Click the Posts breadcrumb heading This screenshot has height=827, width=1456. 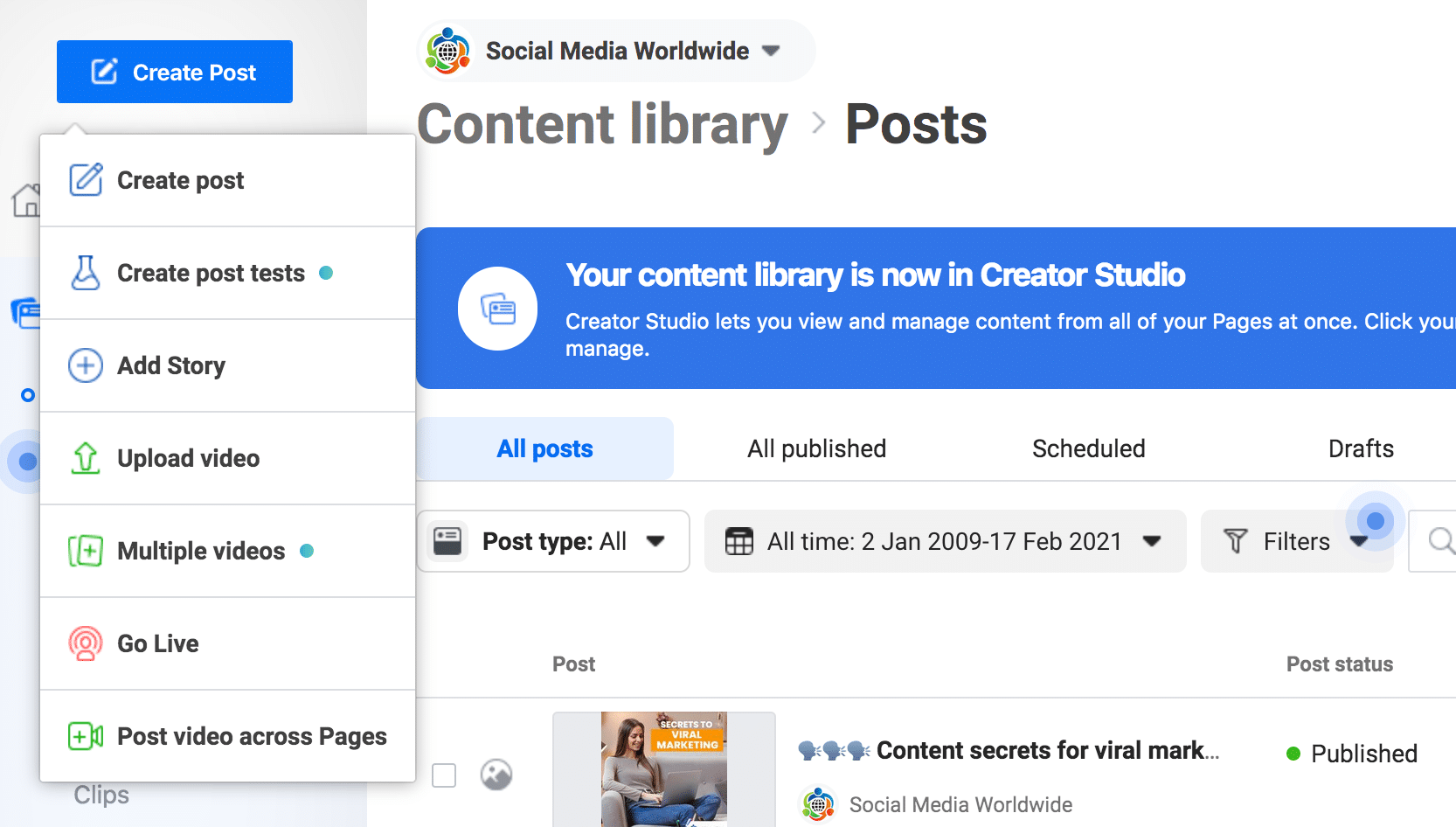coord(916,124)
